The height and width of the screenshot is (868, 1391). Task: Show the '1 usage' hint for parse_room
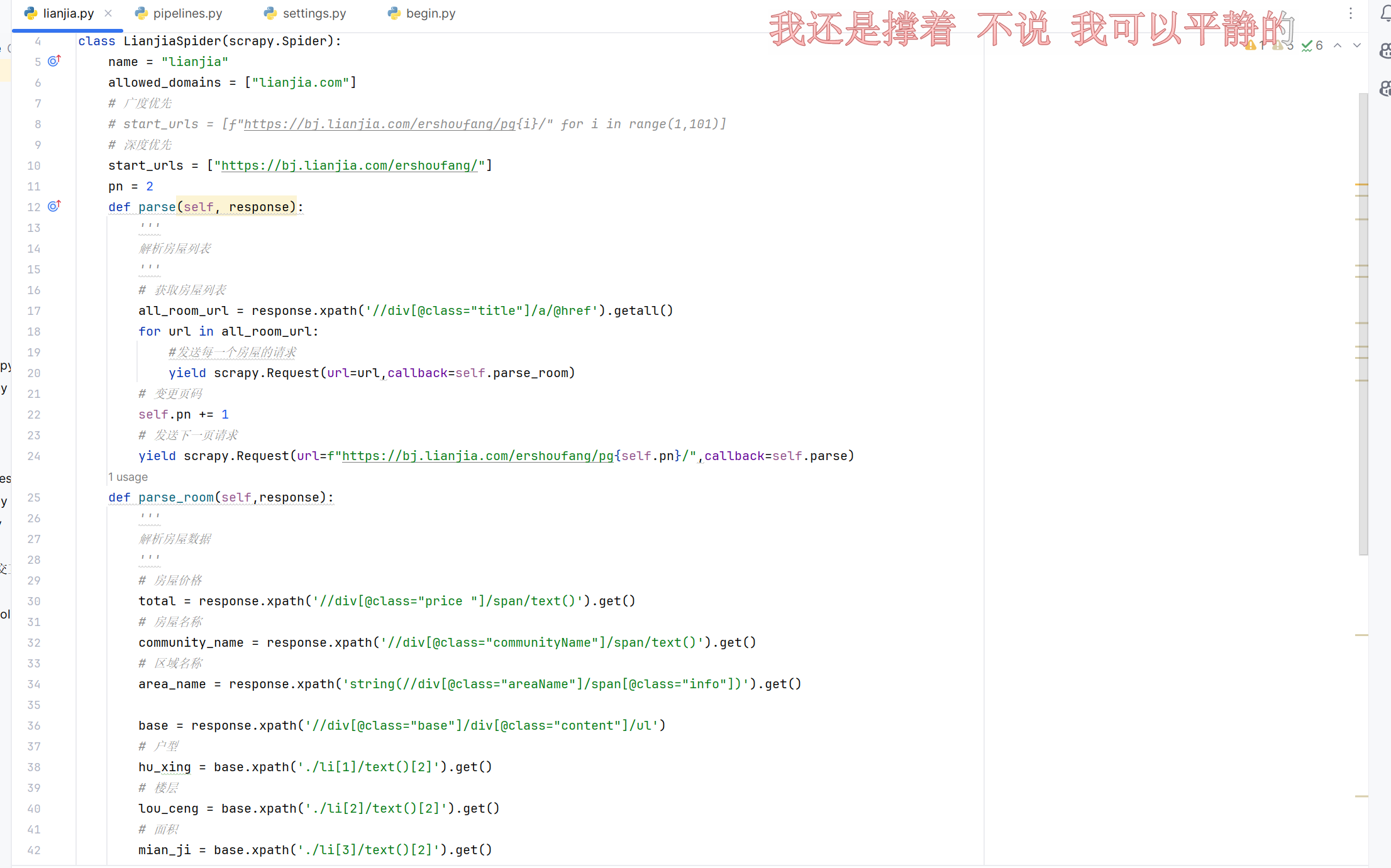128,477
